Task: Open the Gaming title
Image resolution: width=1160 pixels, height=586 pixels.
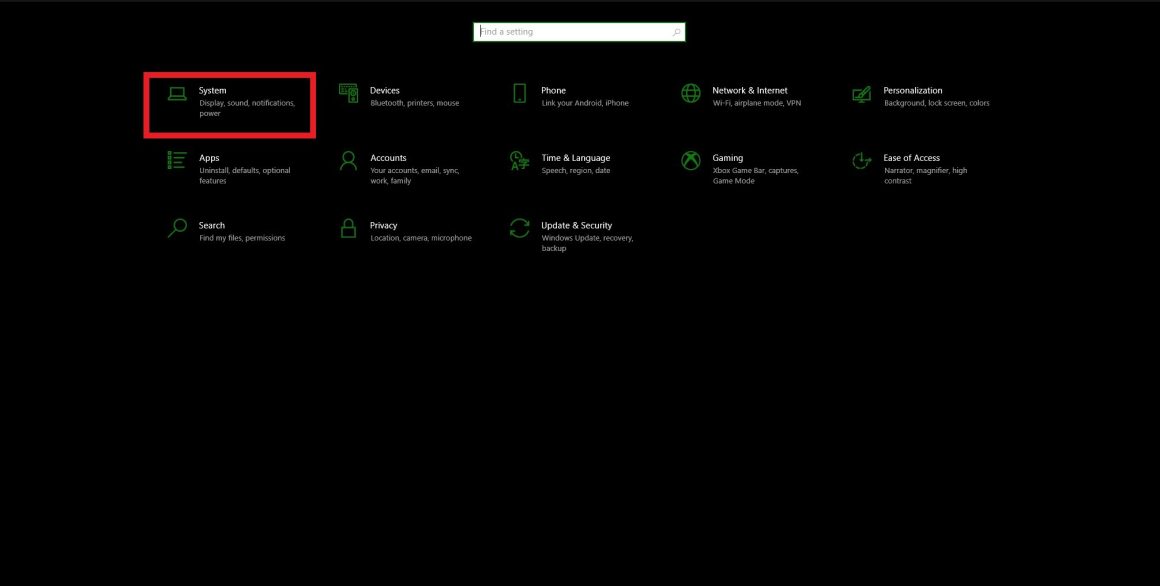Action: click(728, 158)
